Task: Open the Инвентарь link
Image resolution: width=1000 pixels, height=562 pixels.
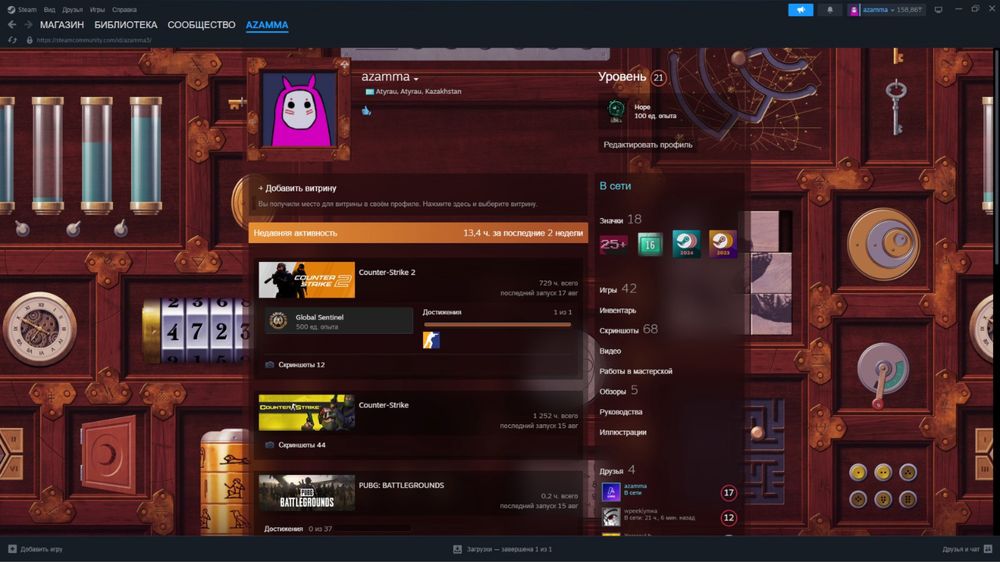Action: pos(617,311)
